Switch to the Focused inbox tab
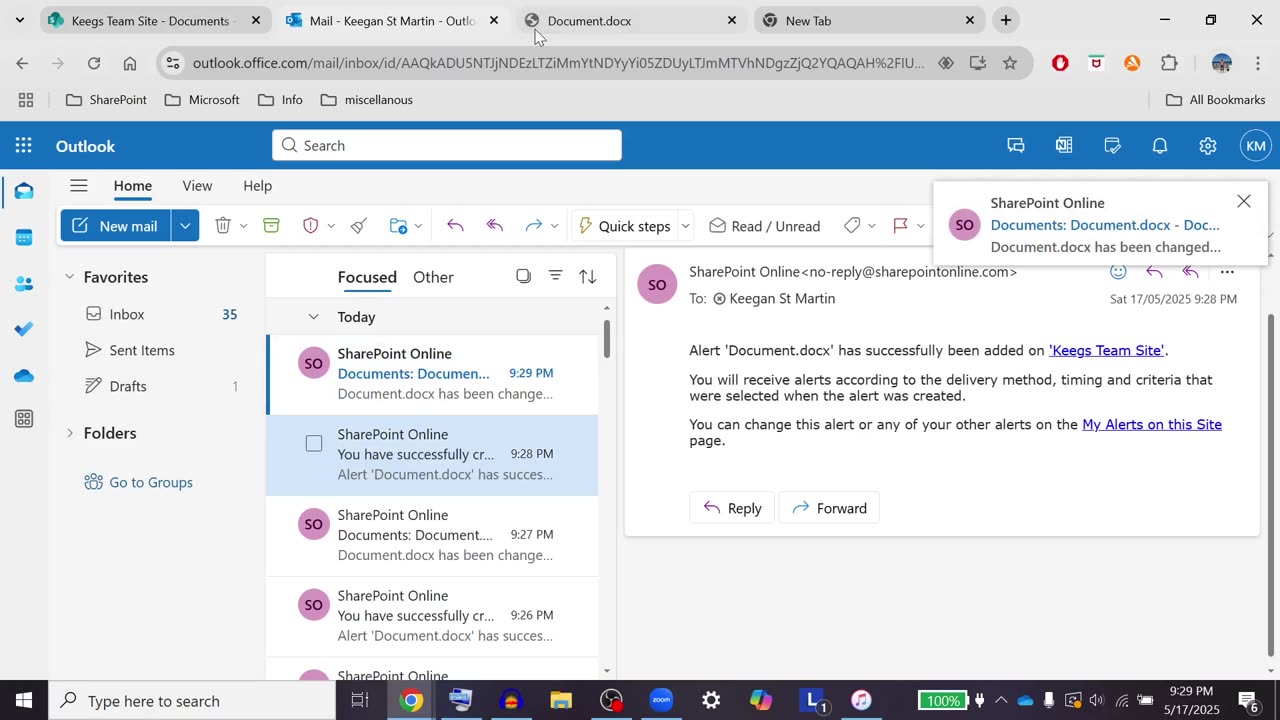Screen dimensions: 1280x720 point(367,277)
